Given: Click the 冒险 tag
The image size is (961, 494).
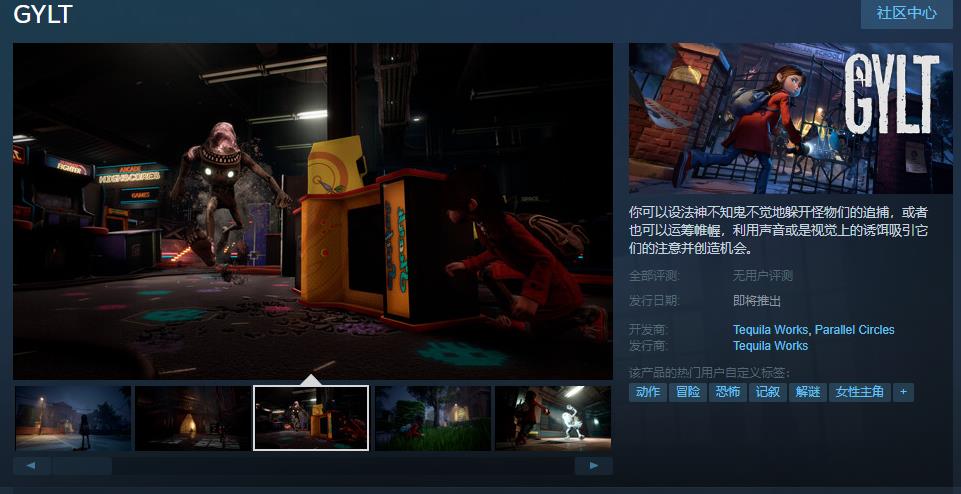Looking at the screenshot, I should (688, 392).
